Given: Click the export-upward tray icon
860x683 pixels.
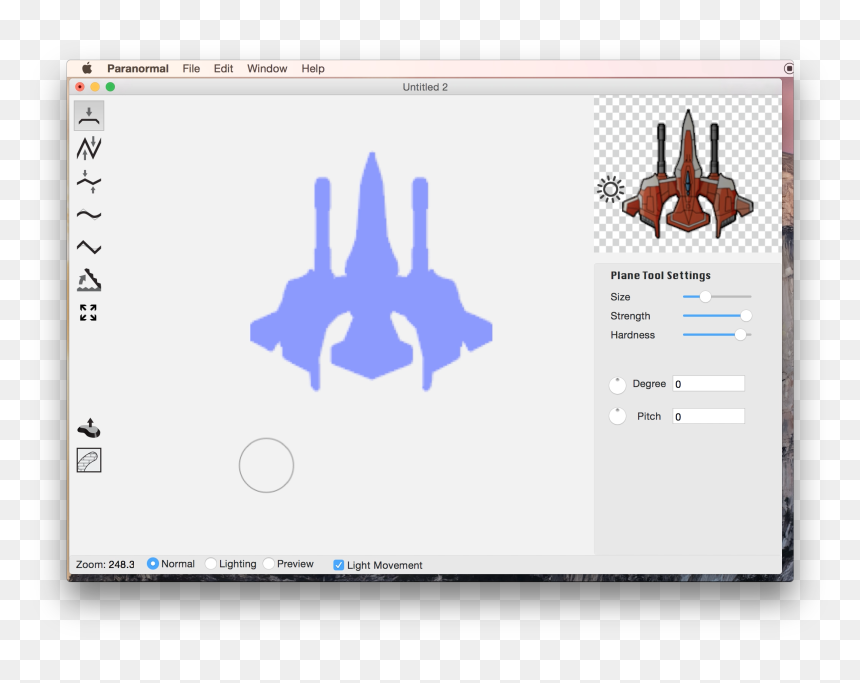Looking at the screenshot, I should point(89,428).
